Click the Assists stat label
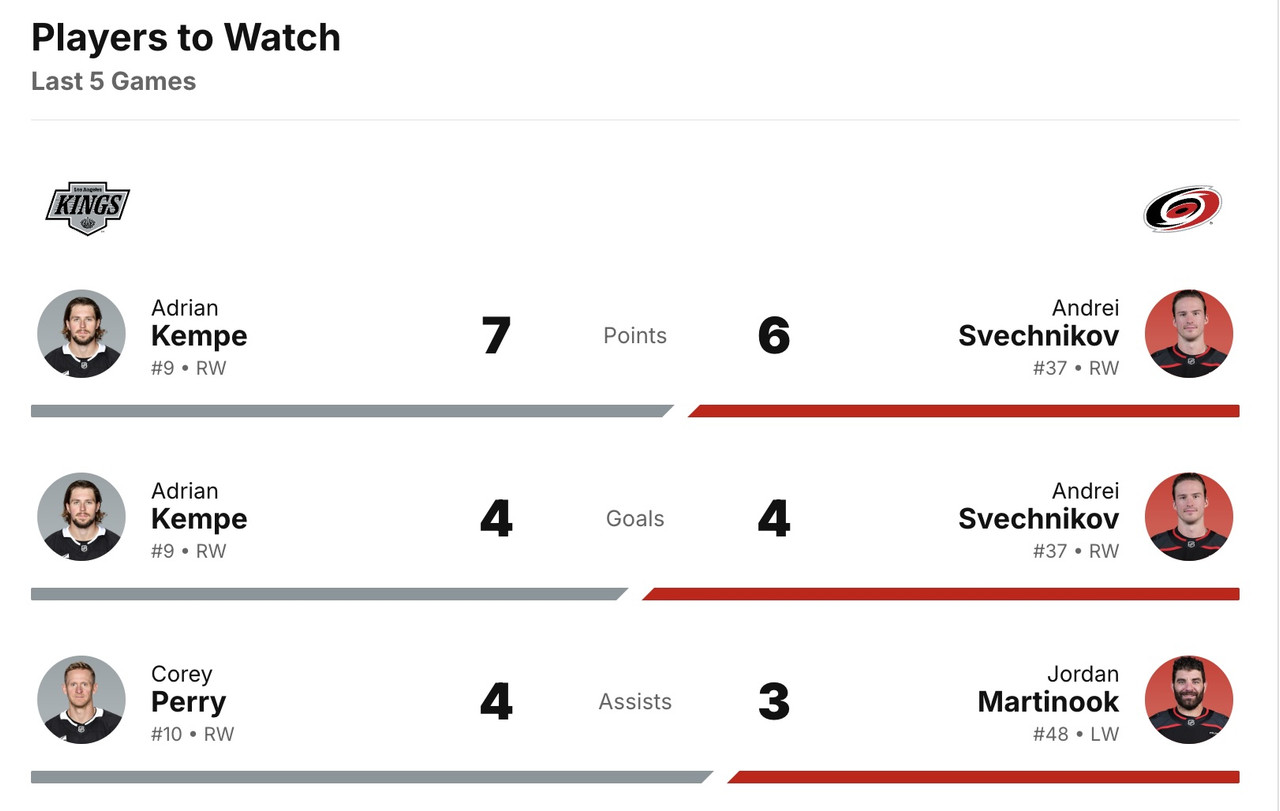The width and height of the screenshot is (1280, 811). pyautogui.click(x=635, y=702)
